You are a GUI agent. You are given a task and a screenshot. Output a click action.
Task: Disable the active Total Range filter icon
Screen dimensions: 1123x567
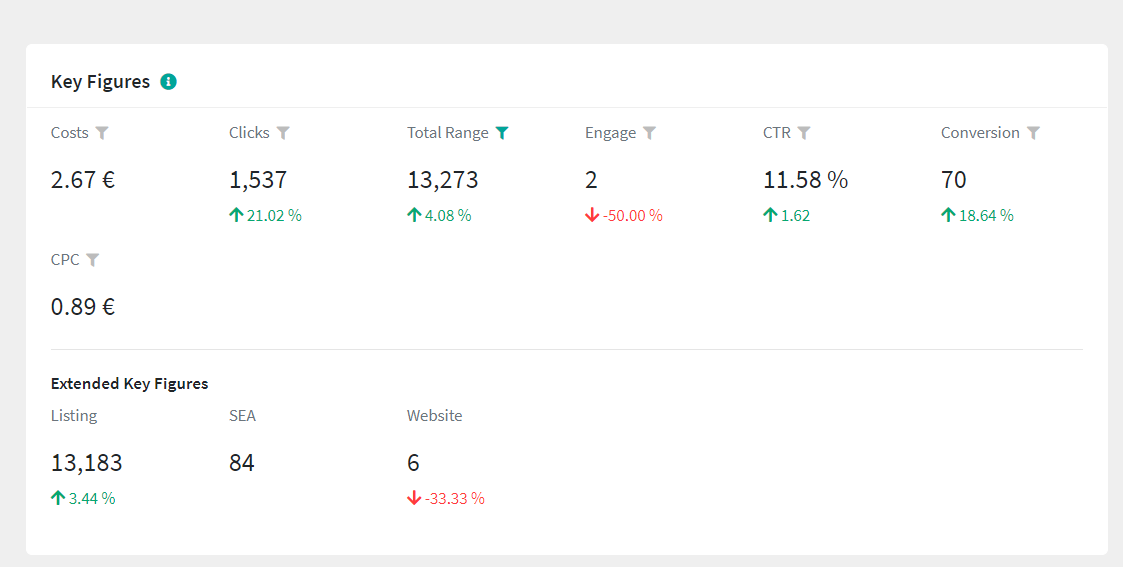click(x=502, y=133)
